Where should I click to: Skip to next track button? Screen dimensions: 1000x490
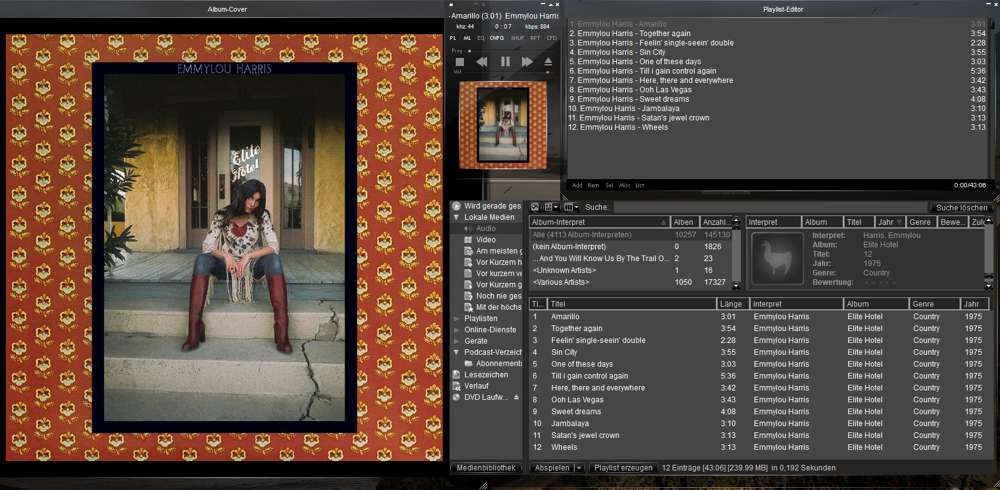(527, 62)
